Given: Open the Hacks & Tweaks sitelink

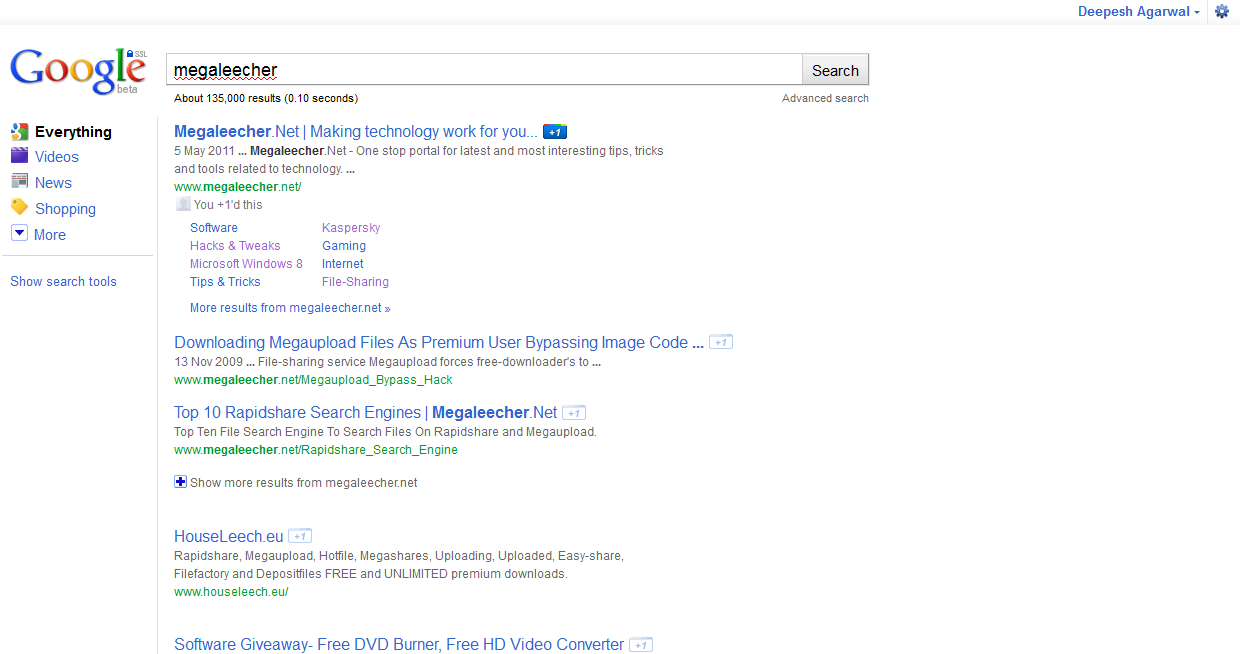Looking at the screenshot, I should click(x=235, y=245).
